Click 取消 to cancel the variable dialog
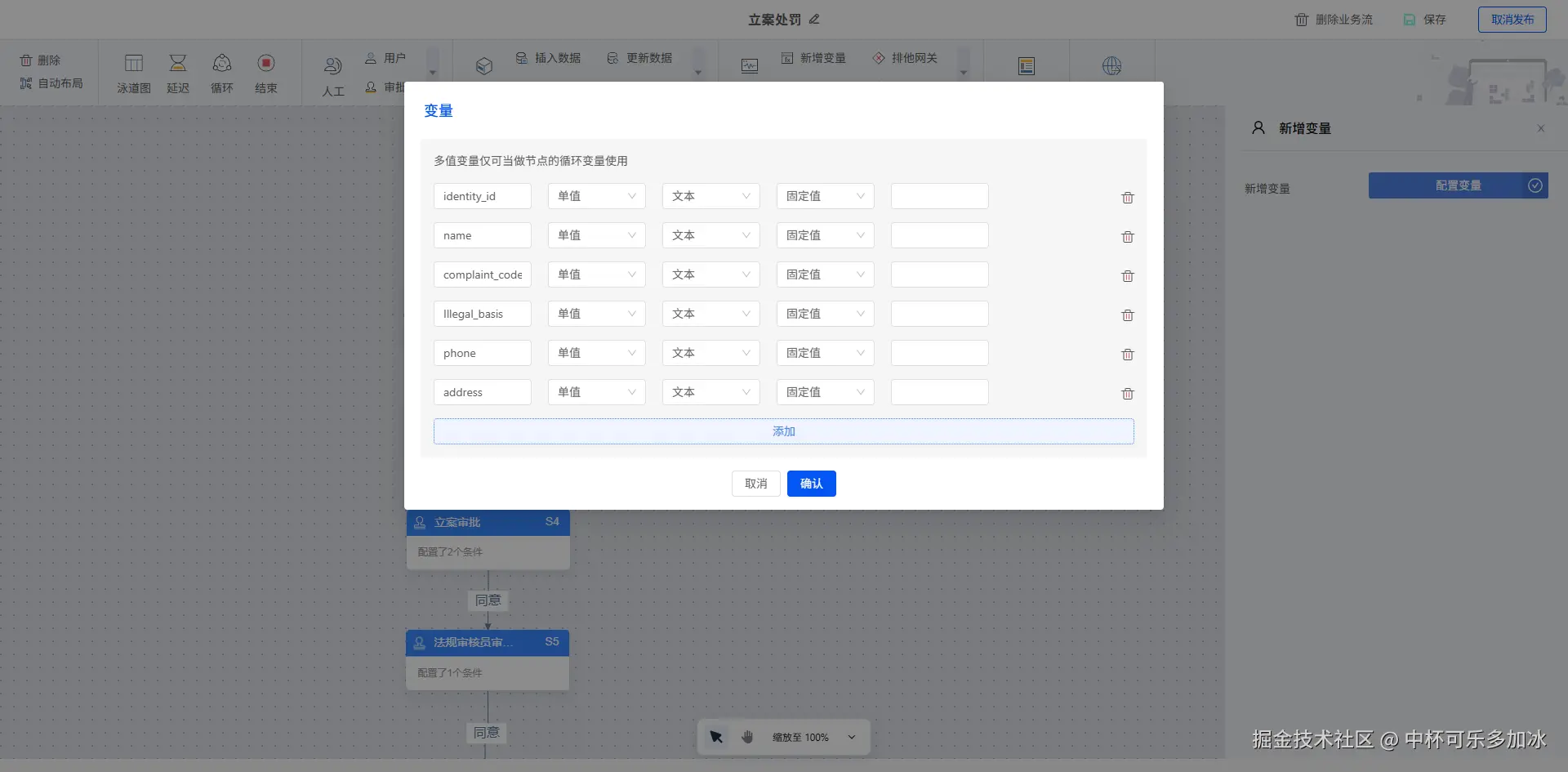1568x772 pixels. (x=756, y=484)
